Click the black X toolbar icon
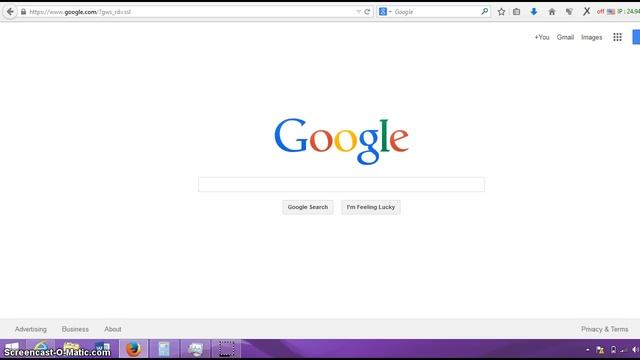This screenshot has height=360, width=640. point(587,11)
